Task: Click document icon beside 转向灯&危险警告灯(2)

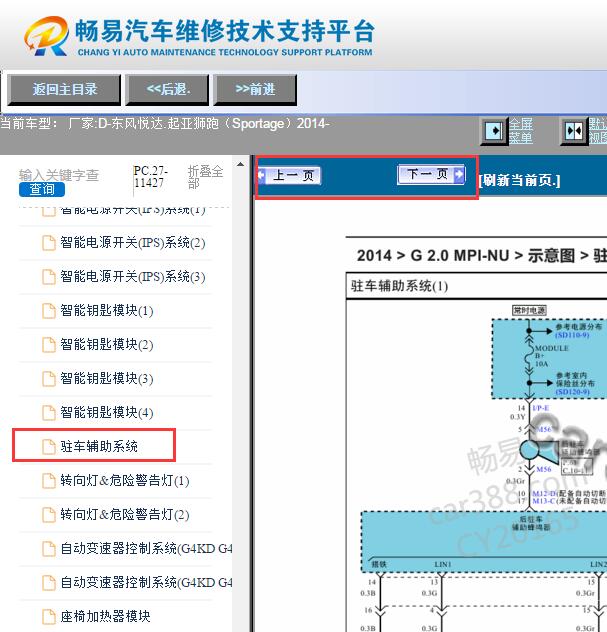Action: pyautogui.click(x=49, y=515)
